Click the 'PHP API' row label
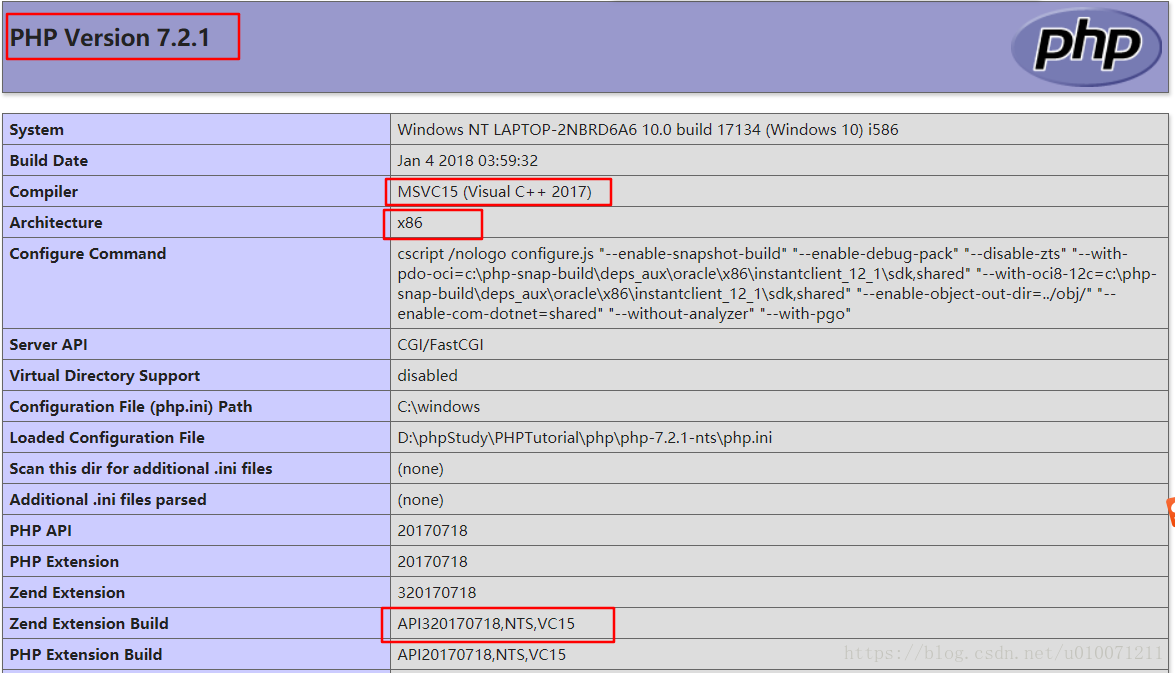 (40, 531)
